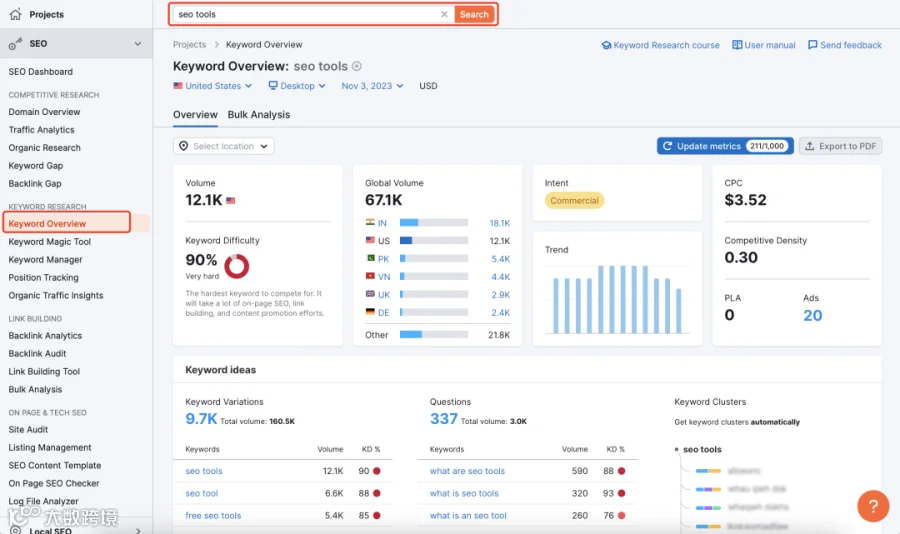
Task: Switch to the Bulk Analysis tab
Action: tap(259, 115)
